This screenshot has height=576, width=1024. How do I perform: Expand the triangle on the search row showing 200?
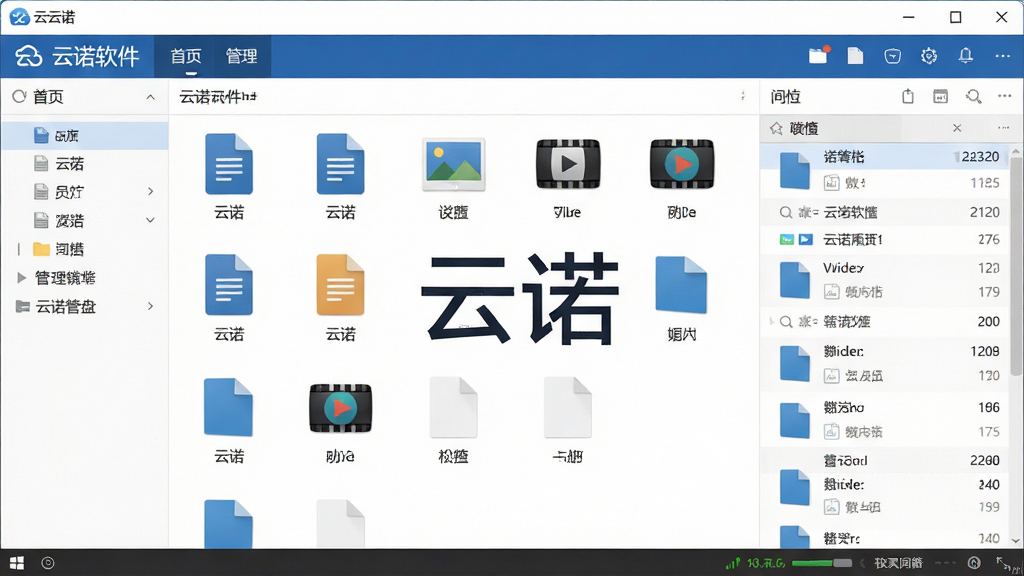pos(771,321)
